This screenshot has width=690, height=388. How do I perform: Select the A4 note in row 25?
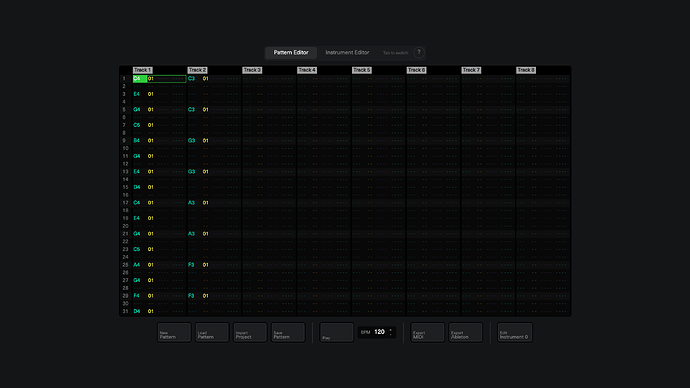[137, 265]
